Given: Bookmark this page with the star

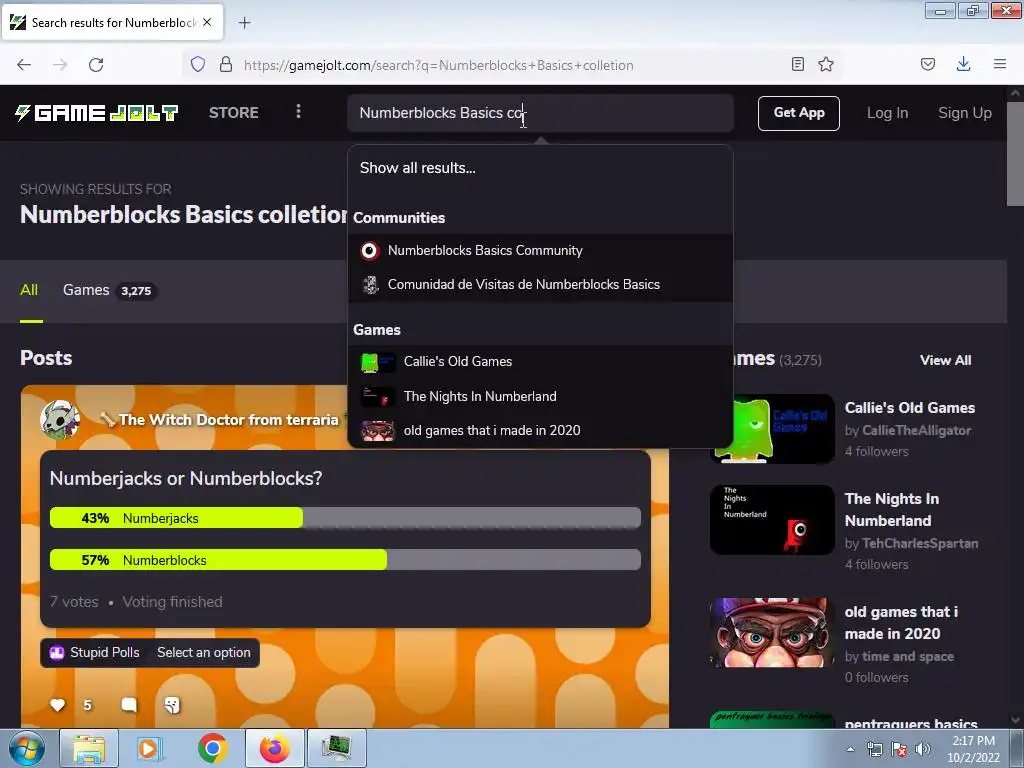Looking at the screenshot, I should (826, 64).
